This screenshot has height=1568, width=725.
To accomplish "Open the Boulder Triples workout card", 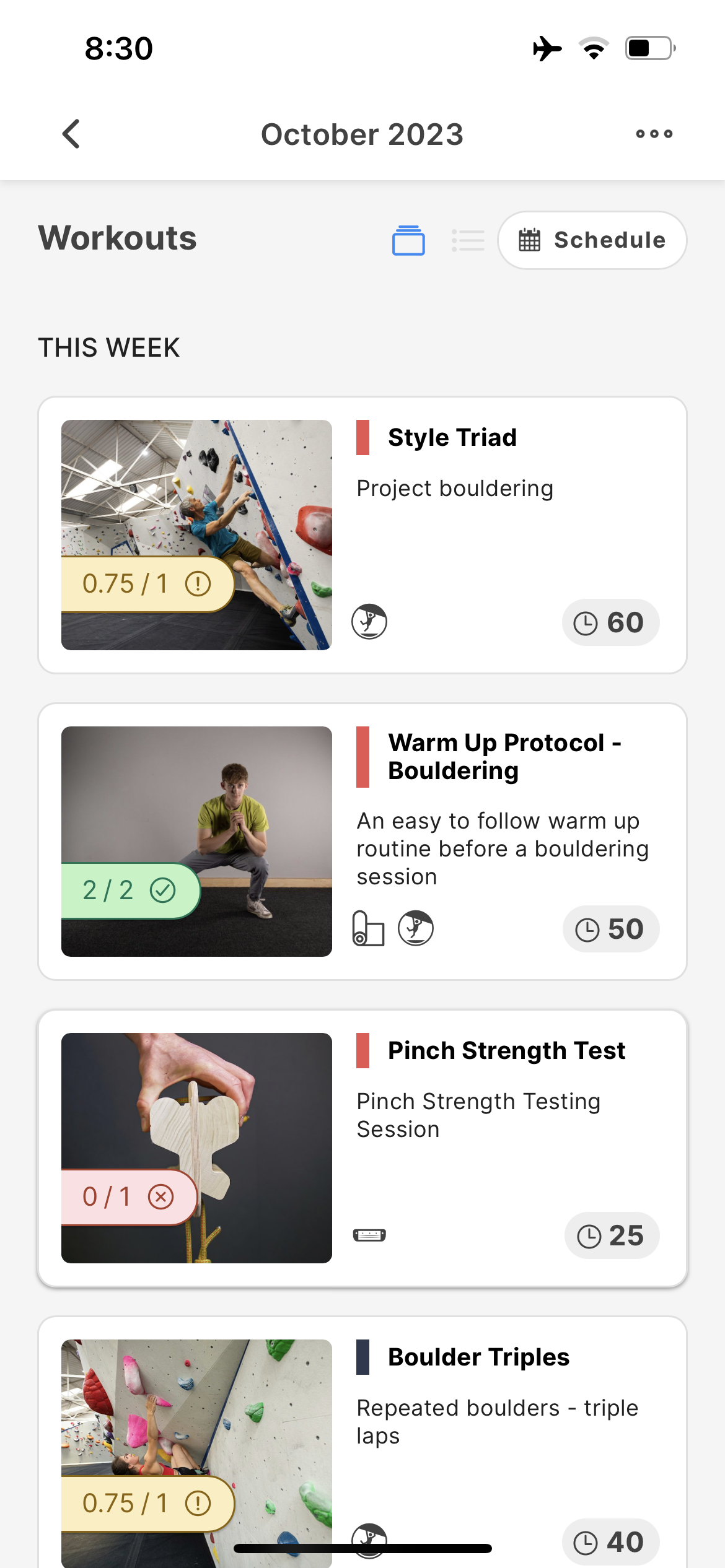I will tap(362, 1443).
